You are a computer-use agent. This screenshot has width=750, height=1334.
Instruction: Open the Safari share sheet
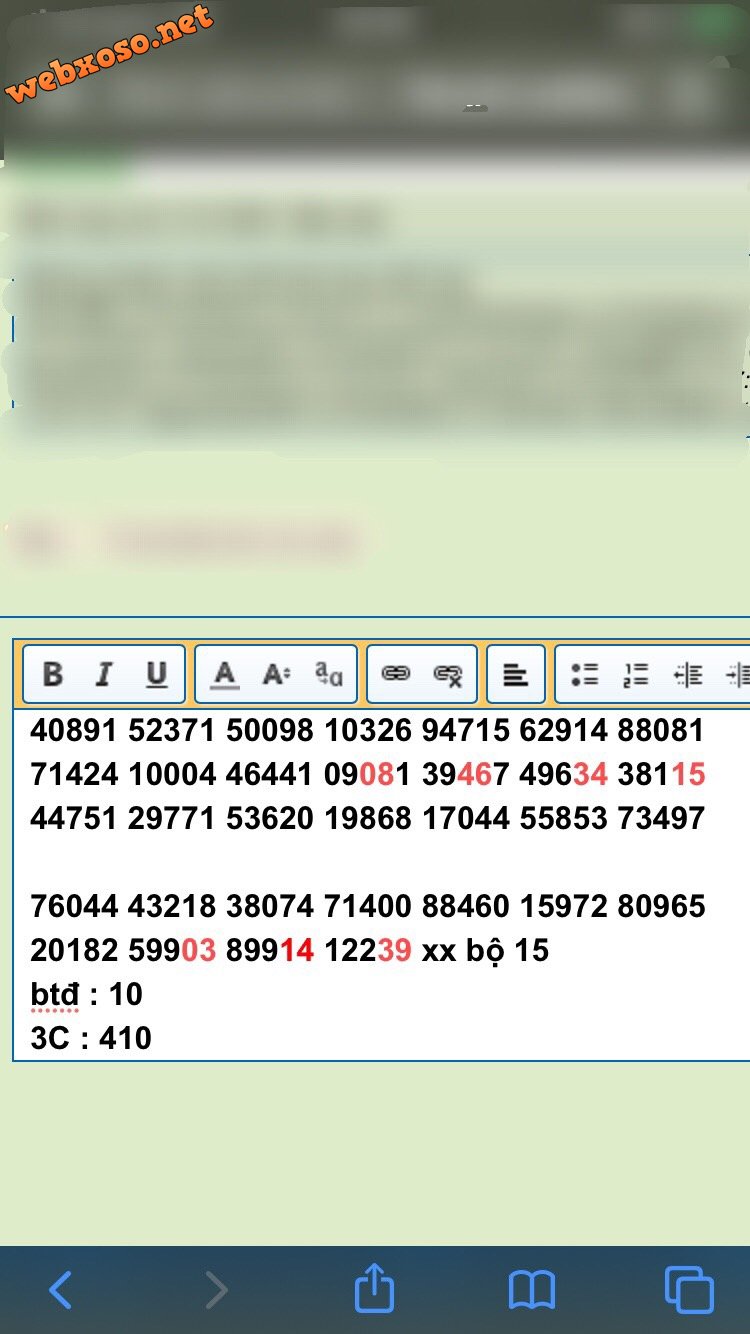coord(374,1287)
